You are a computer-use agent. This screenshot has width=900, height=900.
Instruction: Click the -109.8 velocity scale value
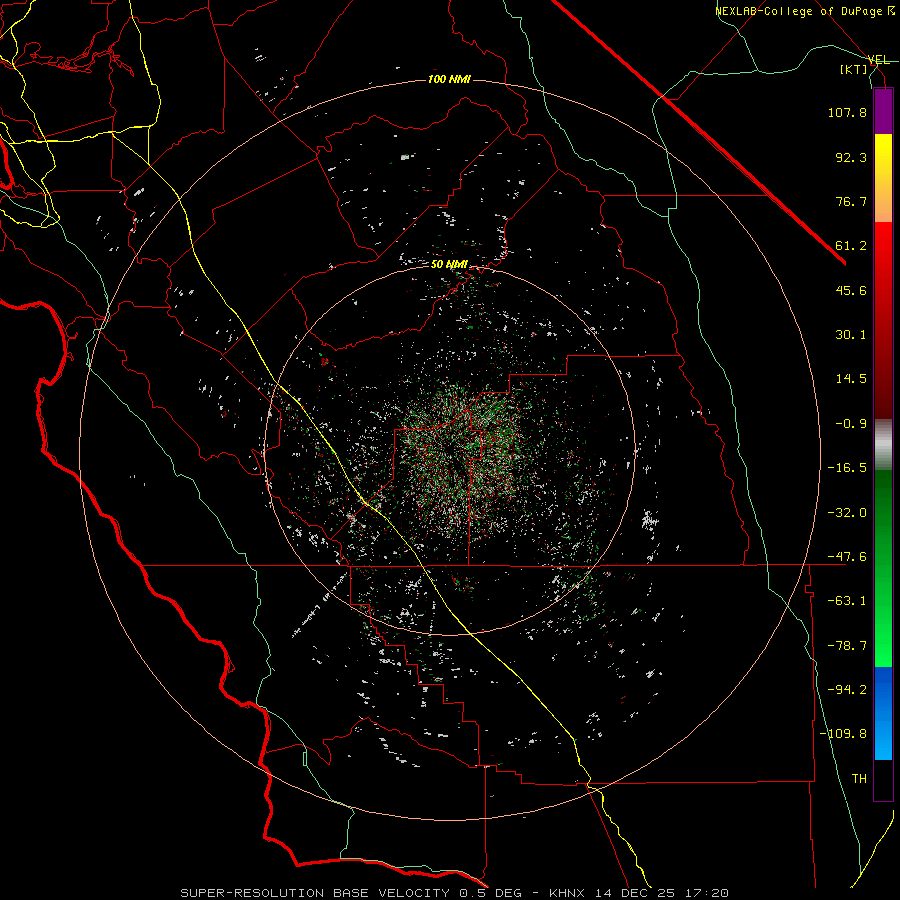pyautogui.click(x=843, y=734)
